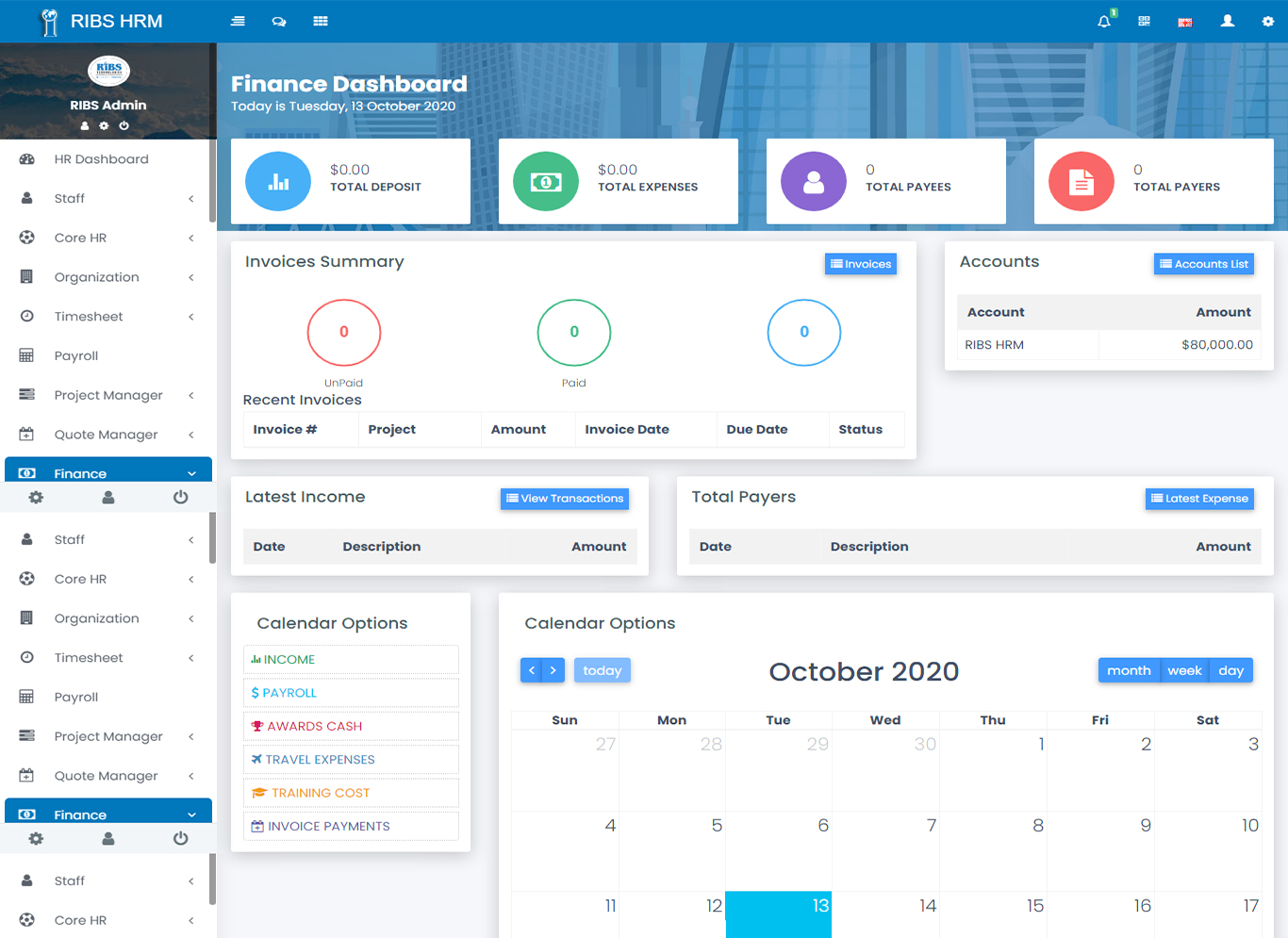This screenshot has height=938, width=1288.
Task: Toggle the PAYROLL calendar option
Action: (351, 692)
